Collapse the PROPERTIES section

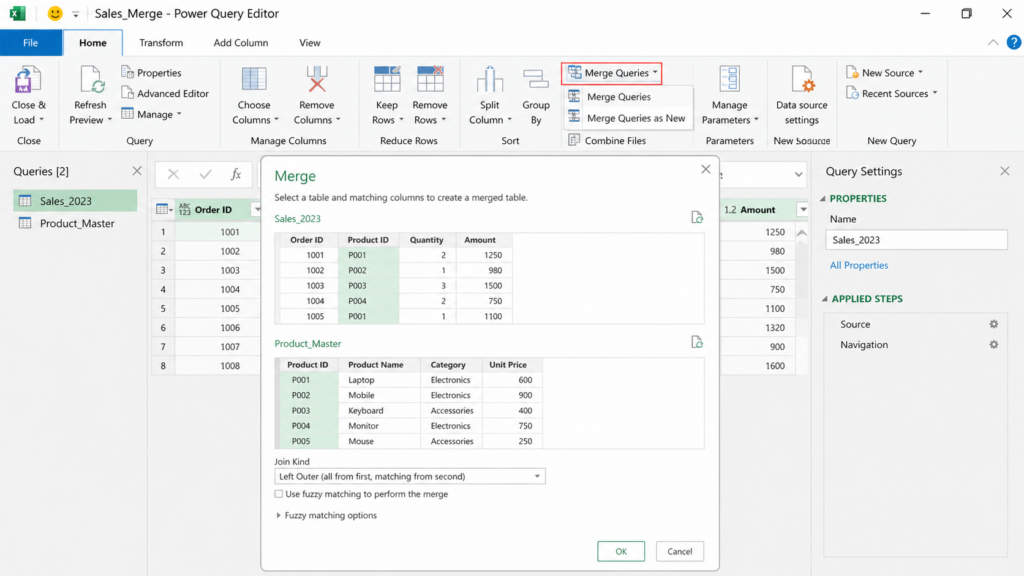tap(823, 199)
